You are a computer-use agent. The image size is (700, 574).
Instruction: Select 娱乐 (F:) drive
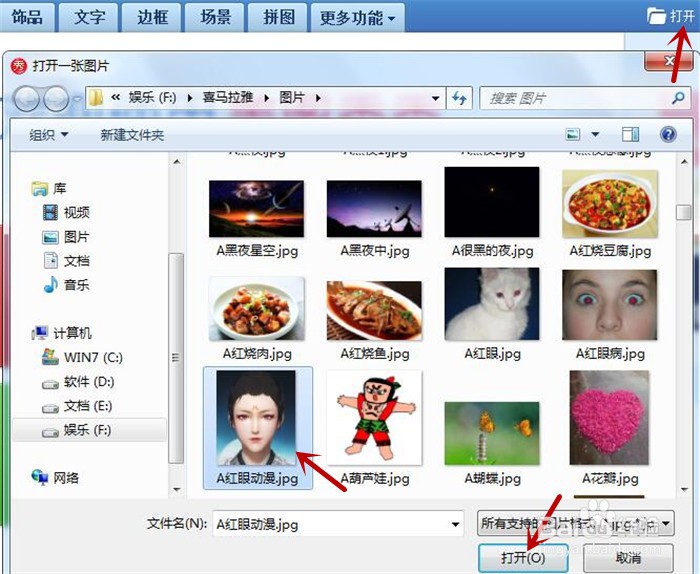tap(89, 430)
